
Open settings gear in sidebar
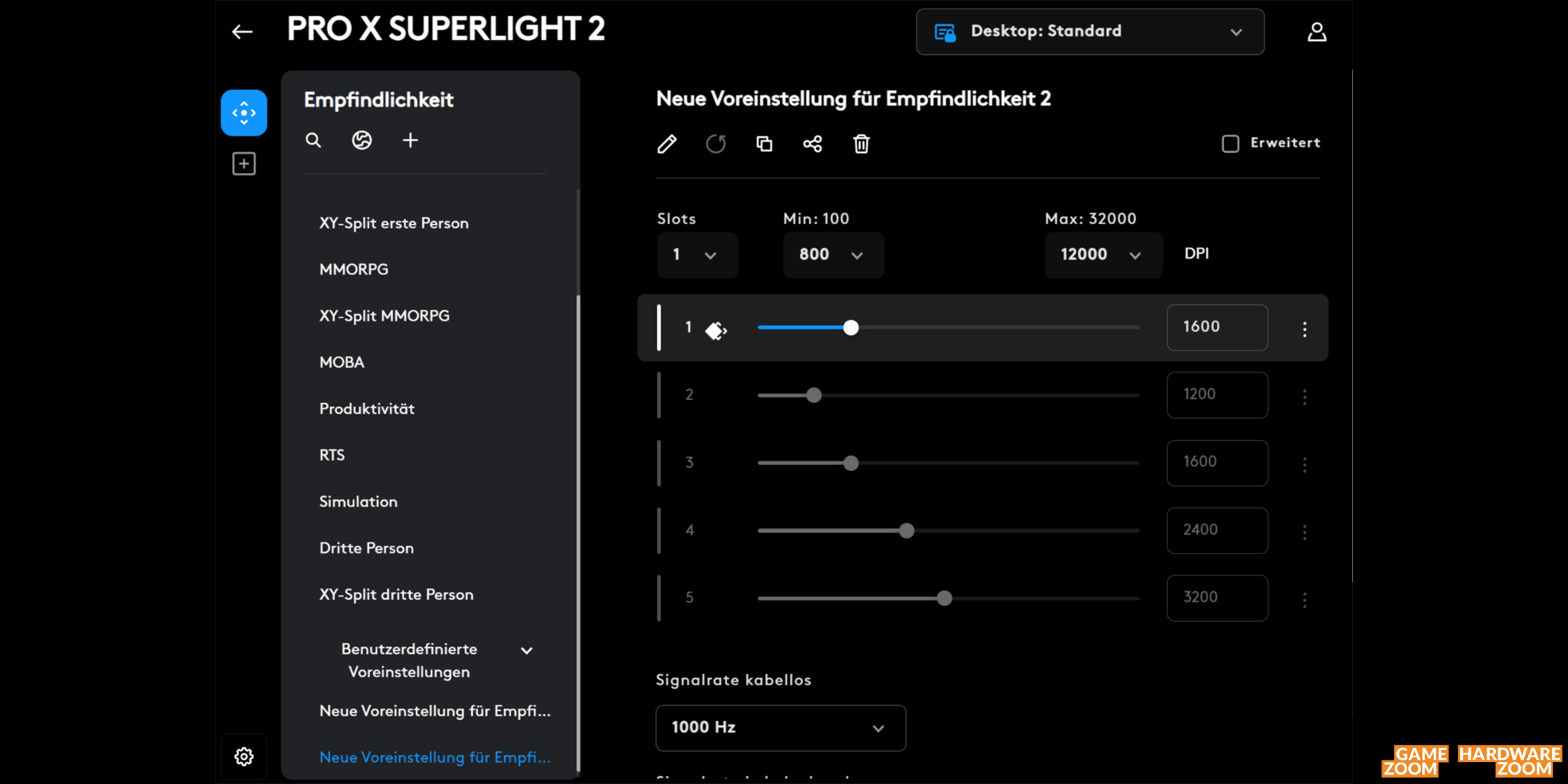244,757
